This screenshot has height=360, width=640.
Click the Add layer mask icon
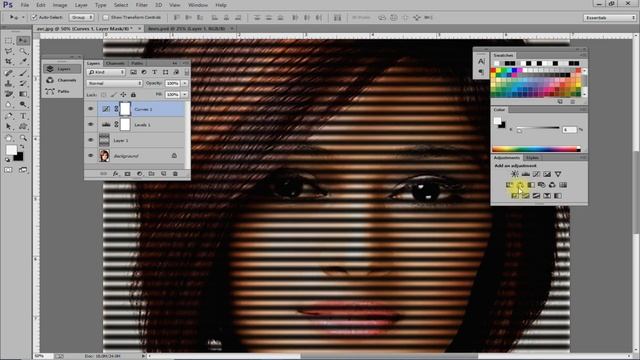127,174
